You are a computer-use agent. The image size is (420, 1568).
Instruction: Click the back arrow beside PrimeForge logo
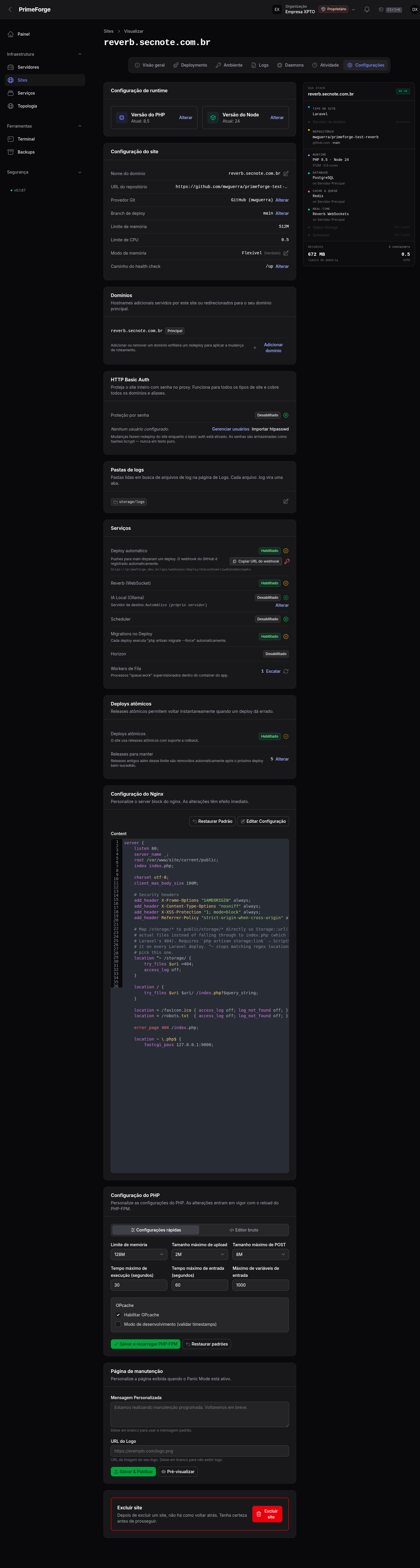click(10, 10)
